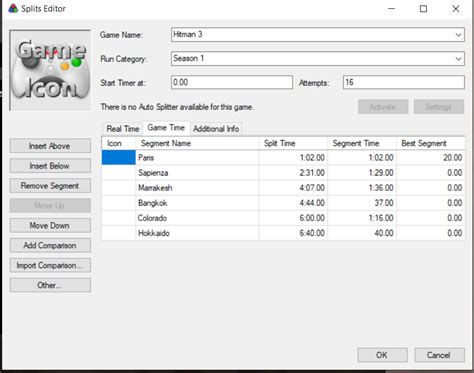Click Marrakesh segment time 1:36.00

tap(362, 188)
